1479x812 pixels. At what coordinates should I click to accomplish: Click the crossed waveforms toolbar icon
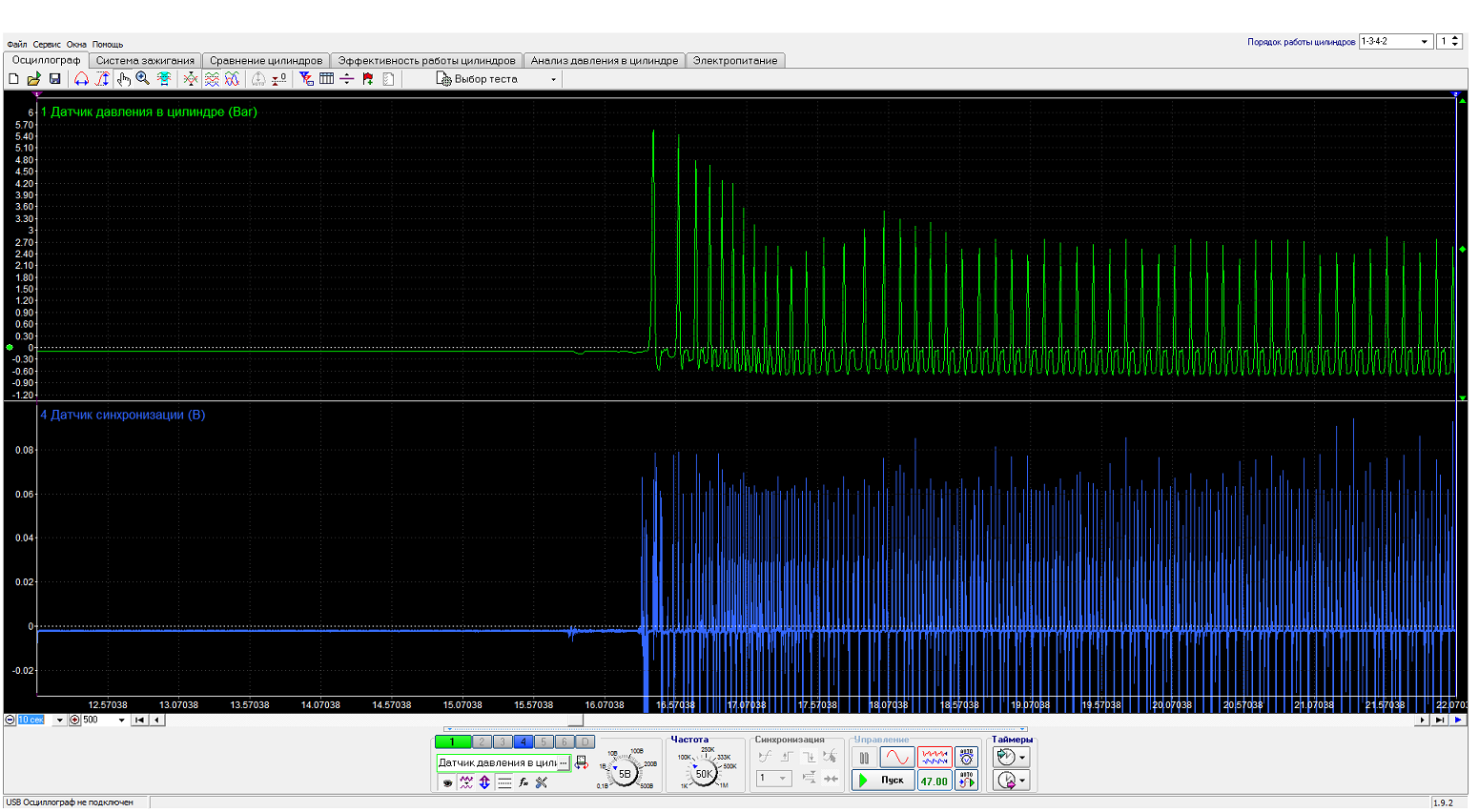pos(191,79)
